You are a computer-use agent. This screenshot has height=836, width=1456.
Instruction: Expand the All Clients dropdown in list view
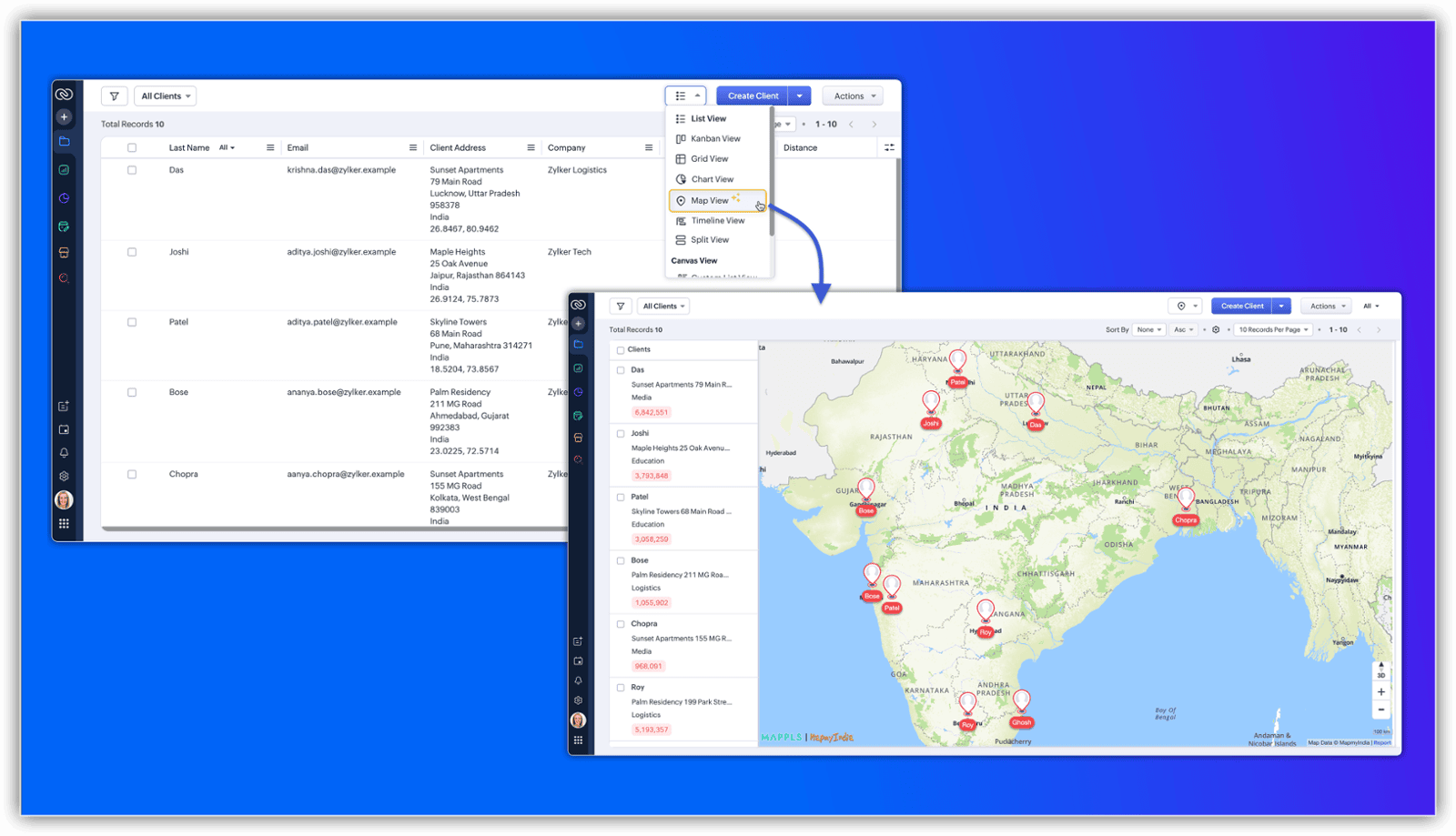pos(166,96)
